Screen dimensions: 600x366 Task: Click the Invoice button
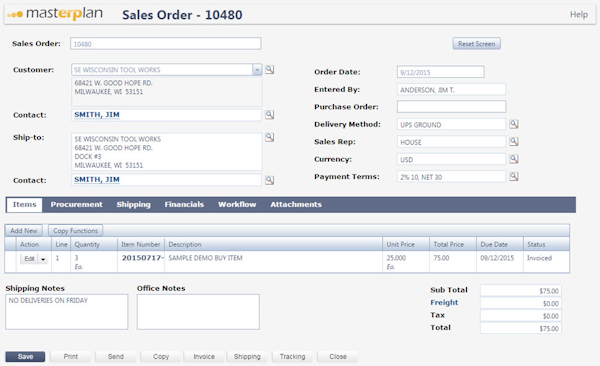tap(204, 357)
